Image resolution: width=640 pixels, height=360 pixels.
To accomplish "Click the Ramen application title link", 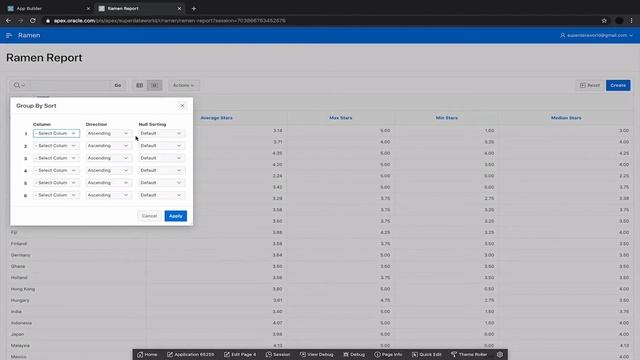I will click(29, 36).
